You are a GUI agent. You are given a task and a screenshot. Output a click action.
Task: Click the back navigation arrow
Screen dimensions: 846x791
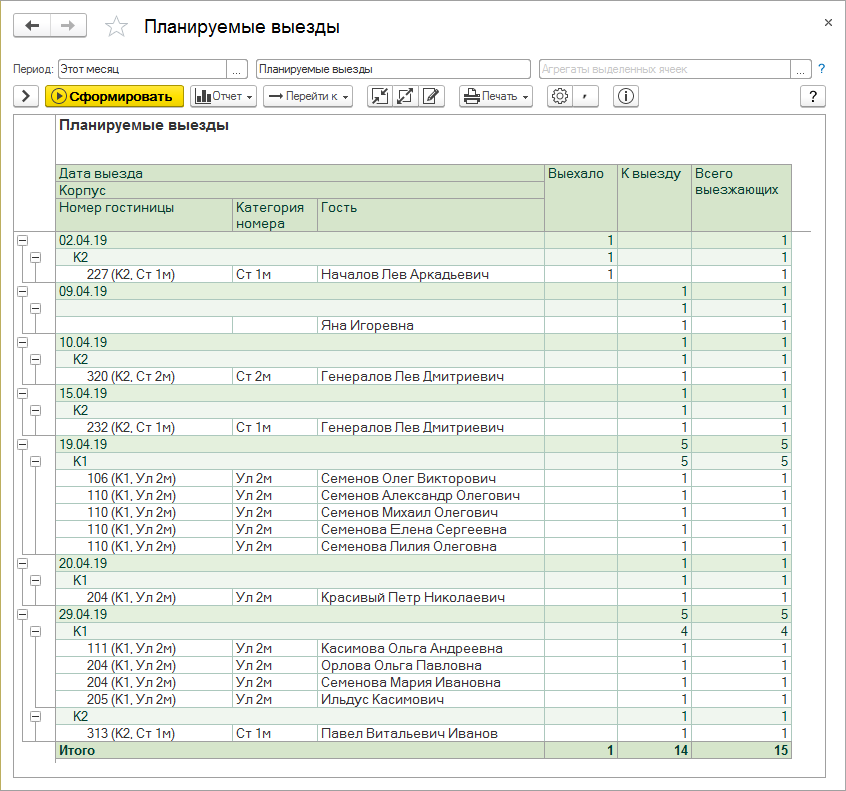[32, 27]
